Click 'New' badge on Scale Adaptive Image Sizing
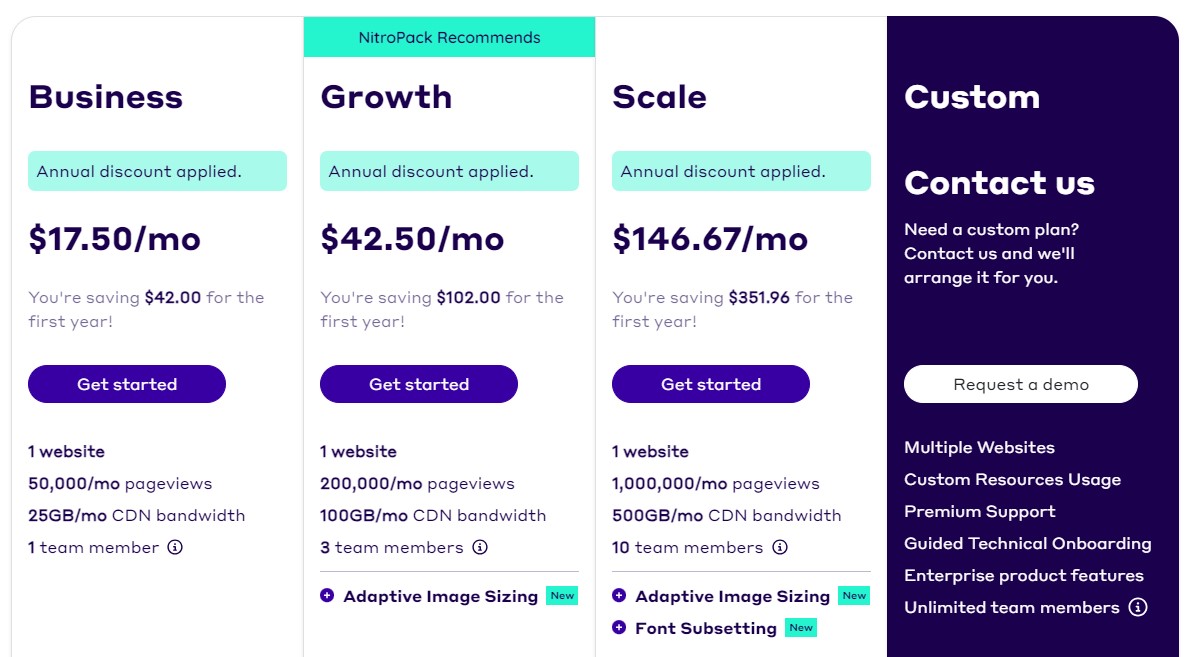The width and height of the screenshot is (1191, 657). 854,595
